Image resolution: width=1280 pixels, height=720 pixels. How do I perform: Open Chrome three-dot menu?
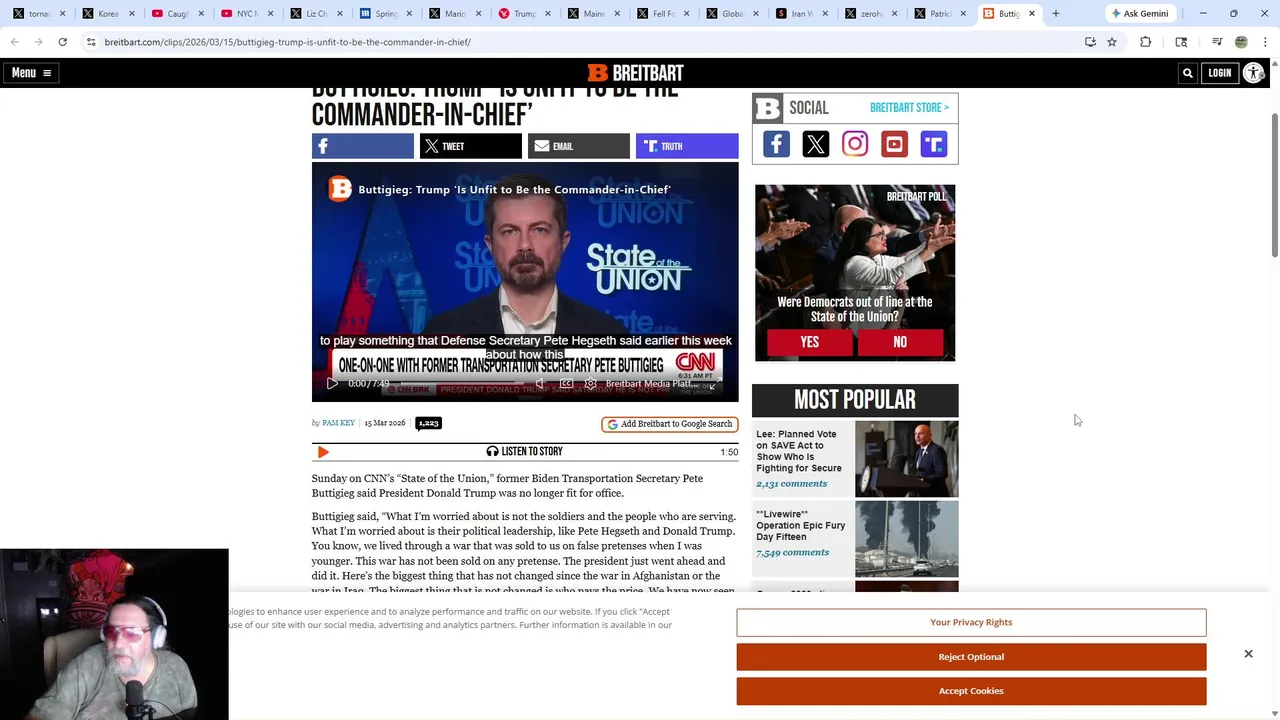click(x=1265, y=42)
